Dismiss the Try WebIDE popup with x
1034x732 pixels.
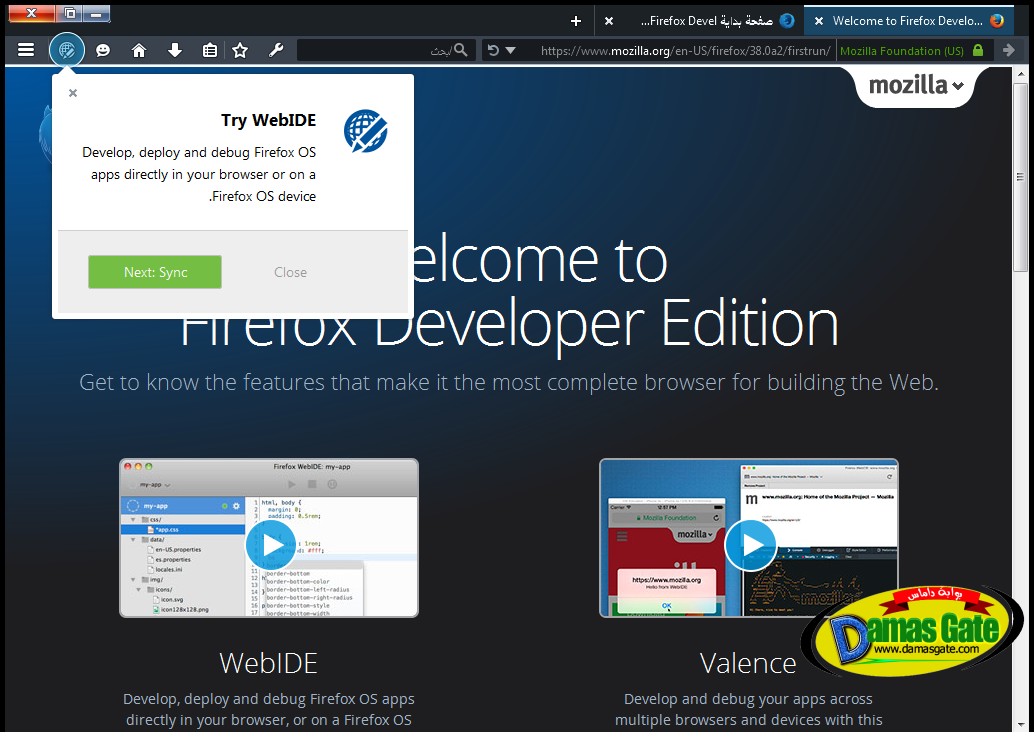coord(73,93)
